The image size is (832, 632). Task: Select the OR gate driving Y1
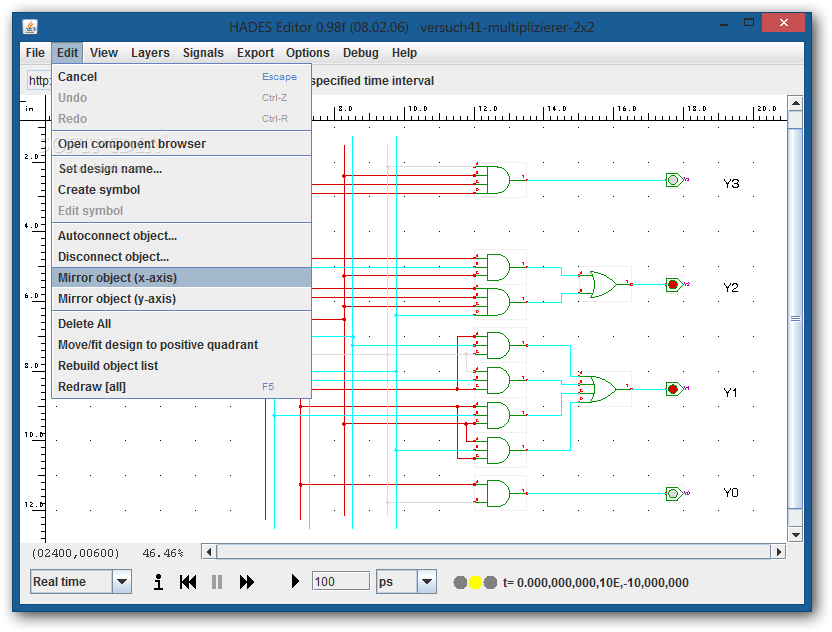click(x=603, y=389)
